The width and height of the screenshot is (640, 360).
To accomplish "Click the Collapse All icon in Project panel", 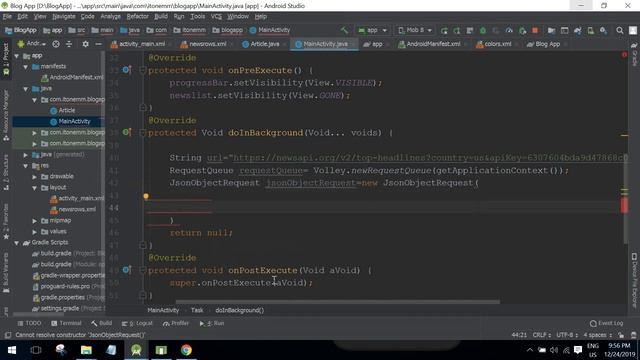I will click(x=69, y=44).
